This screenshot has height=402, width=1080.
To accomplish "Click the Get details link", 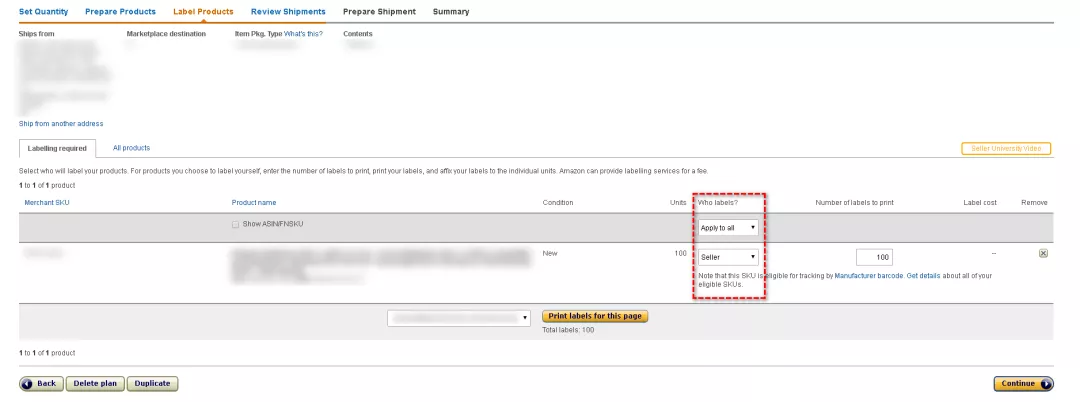I will click(x=923, y=276).
